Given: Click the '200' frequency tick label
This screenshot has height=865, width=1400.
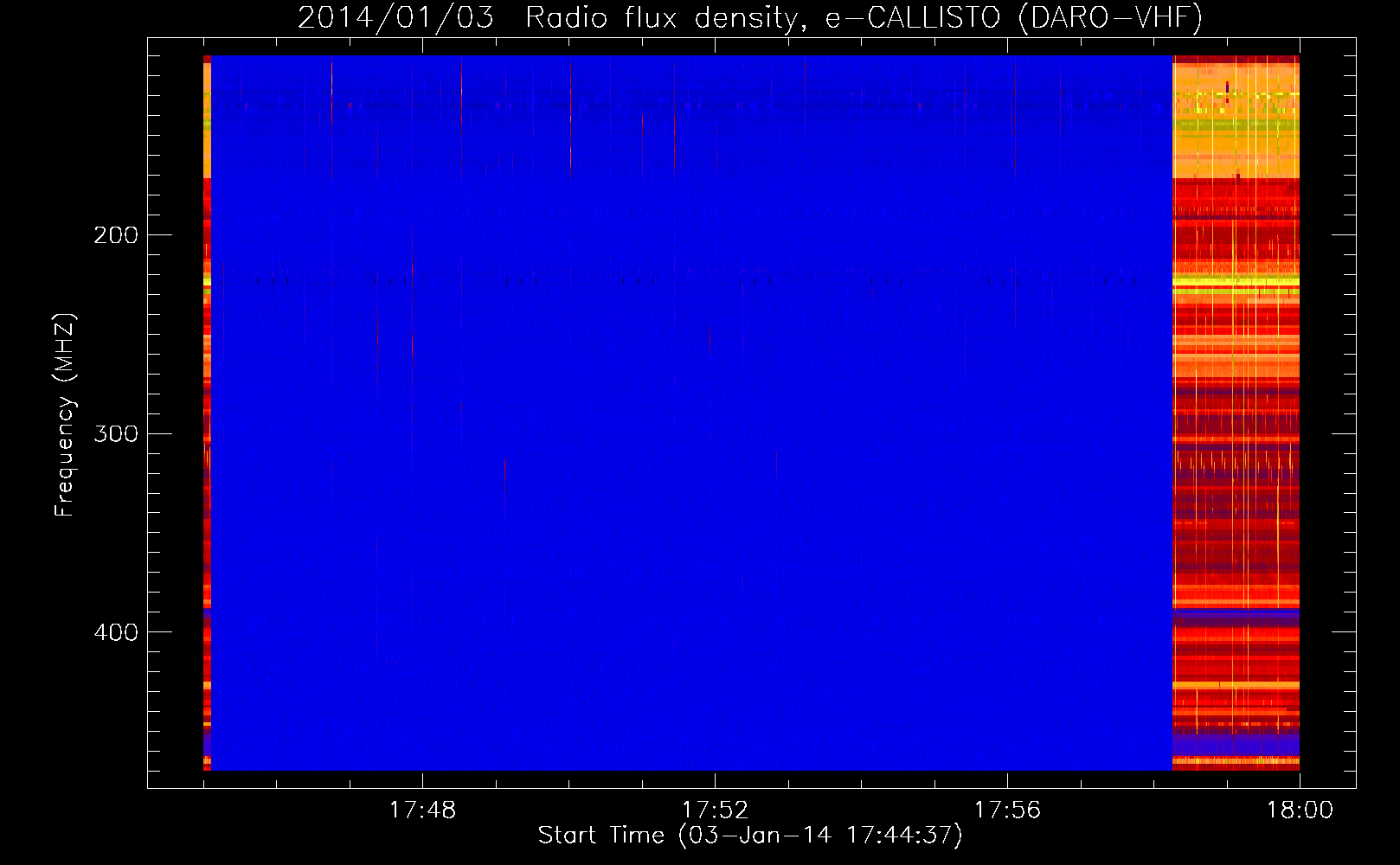Looking at the screenshot, I should point(116,235).
